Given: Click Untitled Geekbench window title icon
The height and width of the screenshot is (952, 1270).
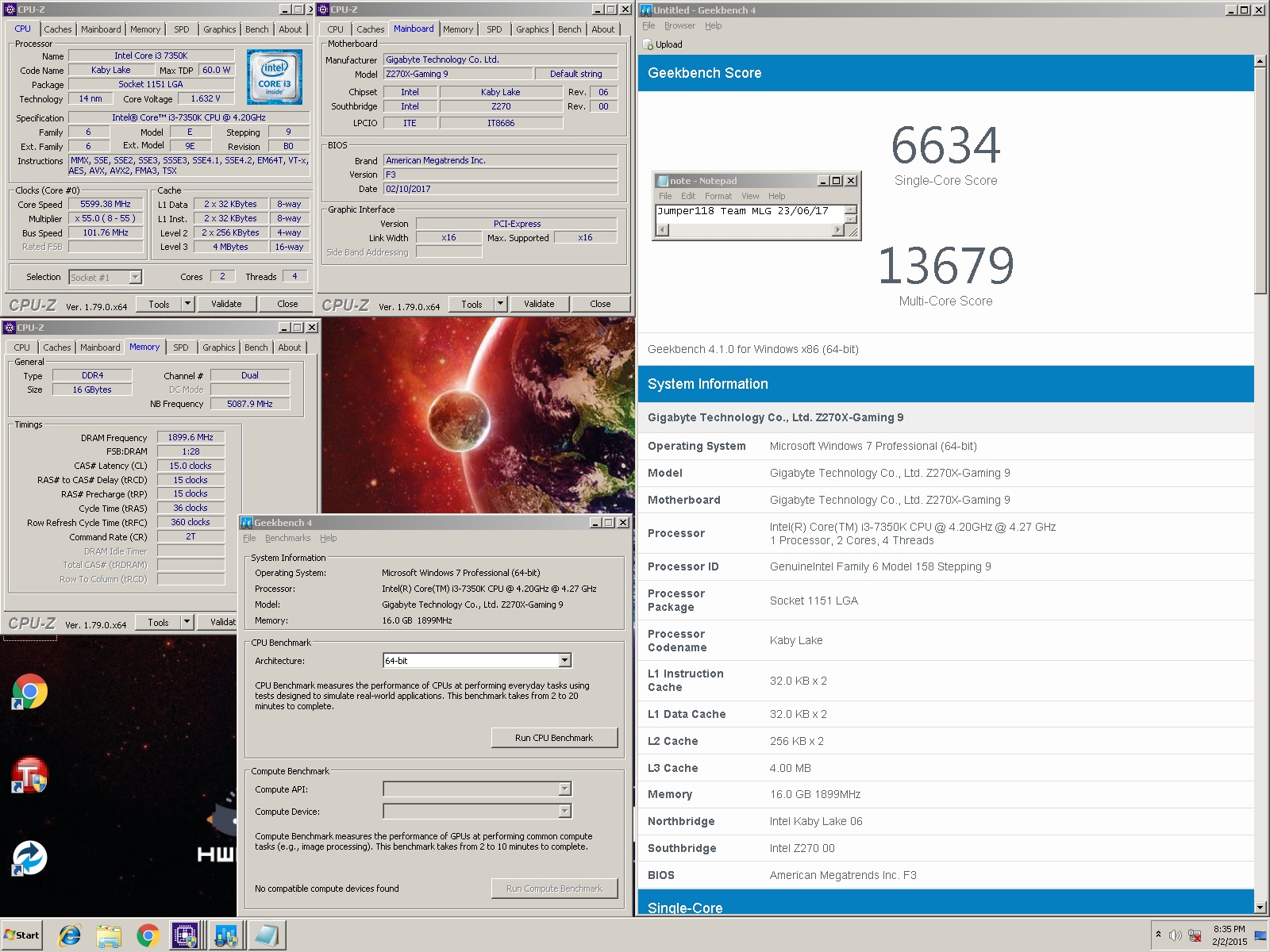Looking at the screenshot, I should coord(646,10).
